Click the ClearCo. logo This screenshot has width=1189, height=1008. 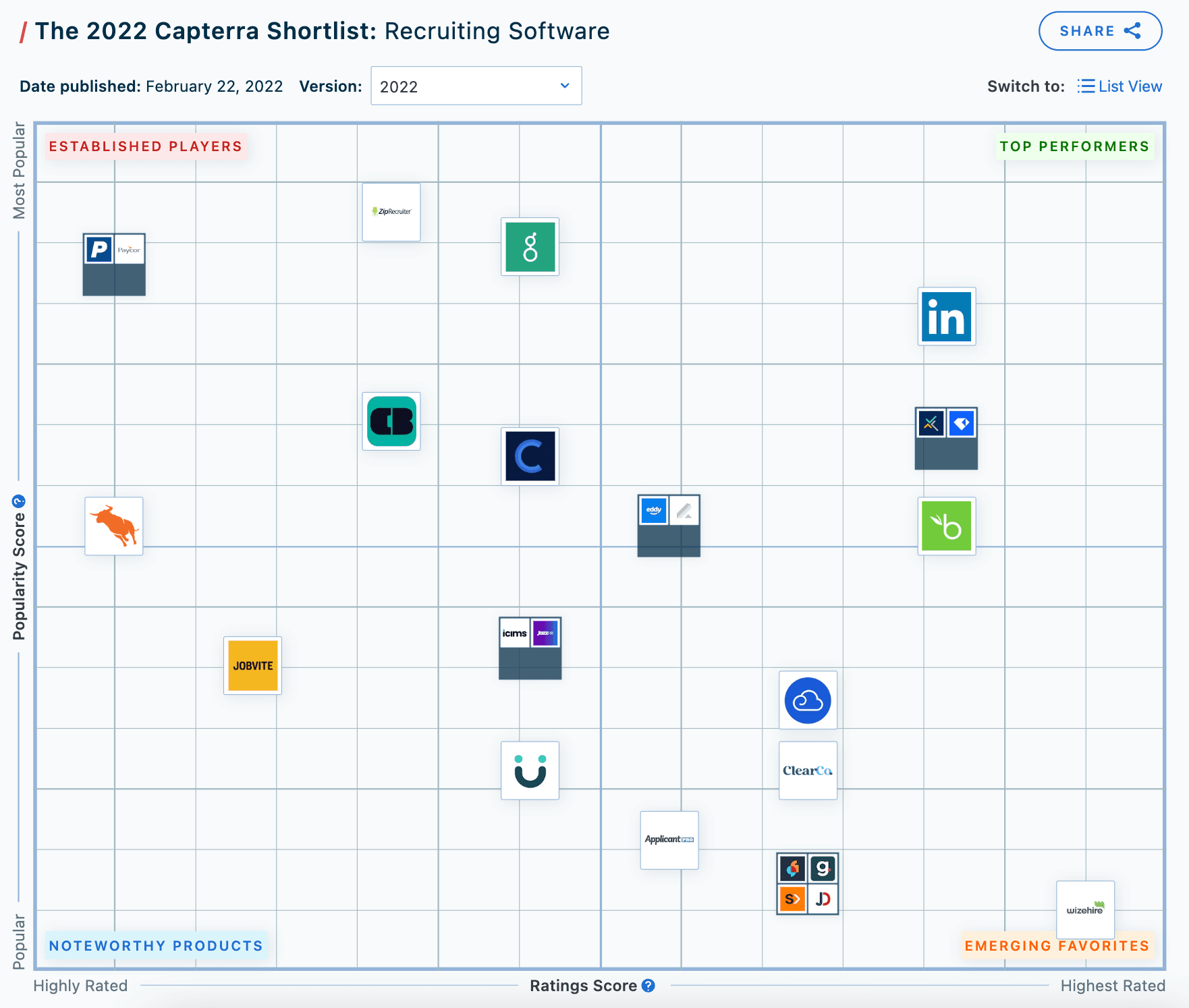click(808, 770)
